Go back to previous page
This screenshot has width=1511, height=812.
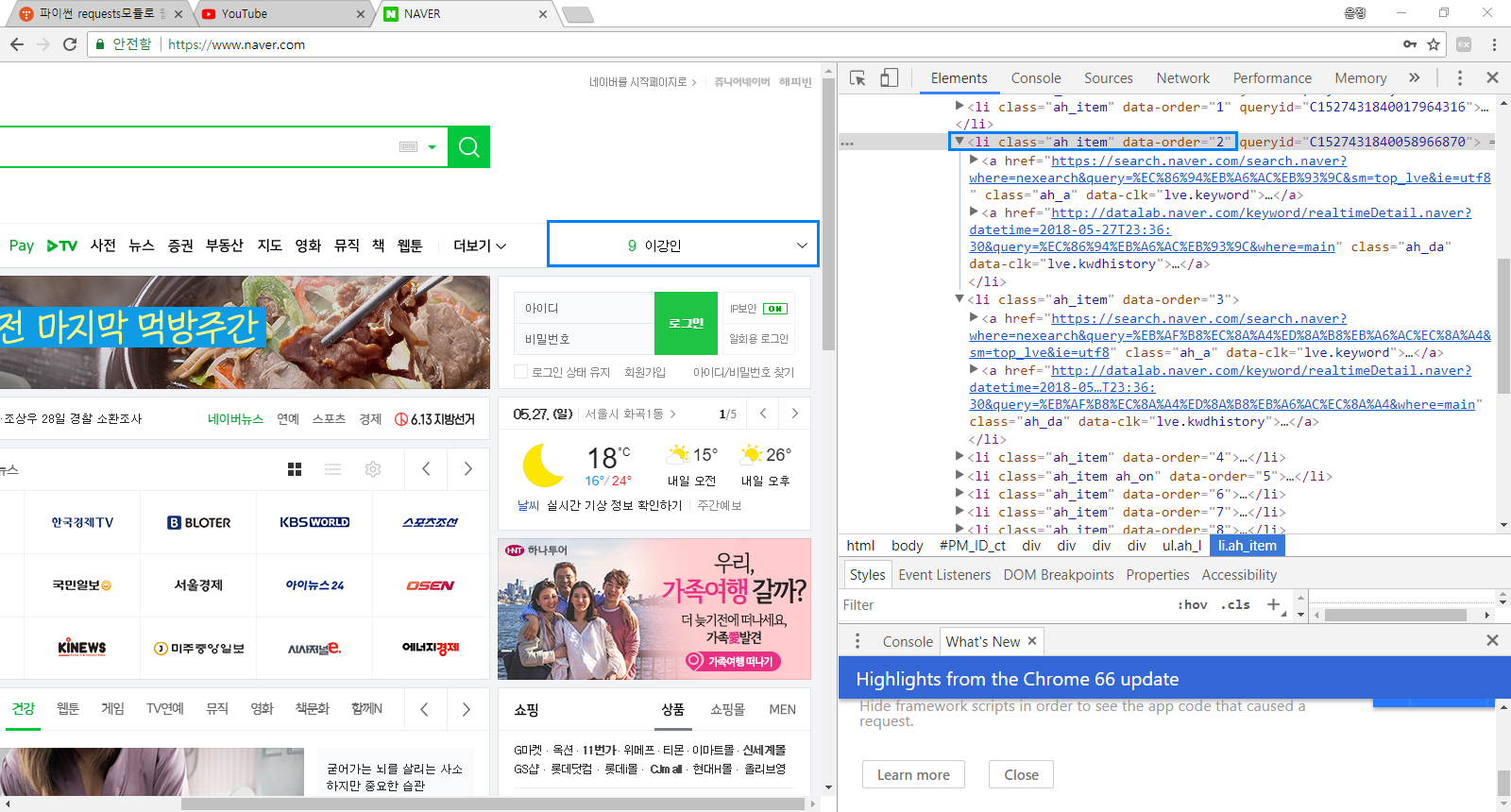tap(17, 44)
